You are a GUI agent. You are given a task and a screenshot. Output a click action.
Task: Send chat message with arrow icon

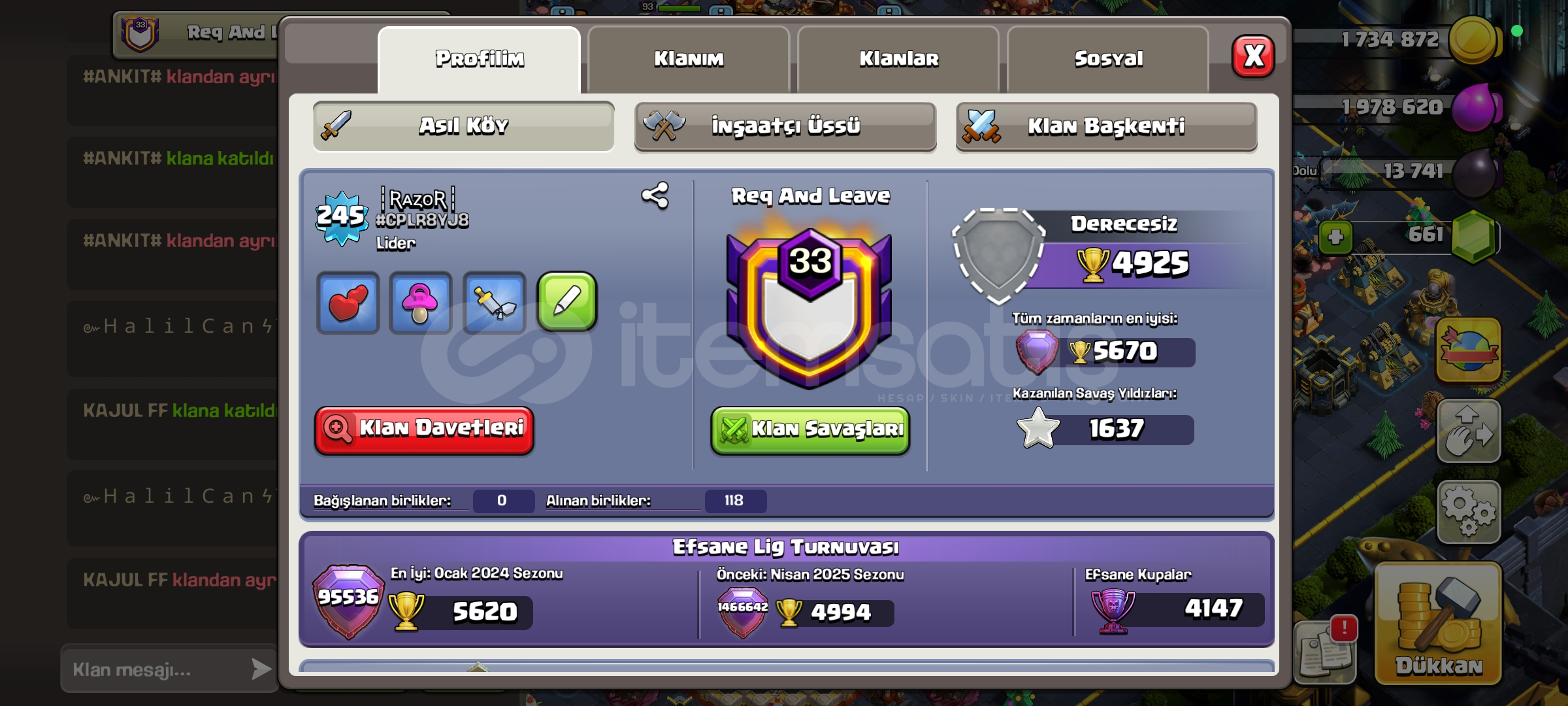coord(261,669)
